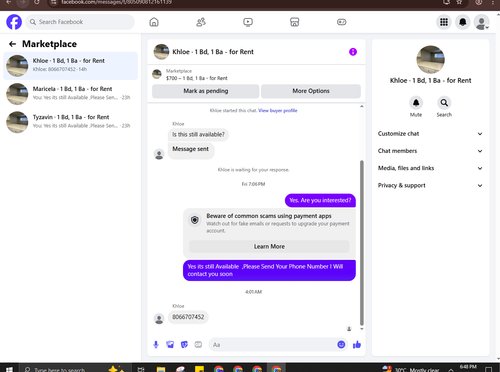This screenshot has width=500, height=372.
Task: Choose a sticker icon in composer
Action: (x=184, y=345)
